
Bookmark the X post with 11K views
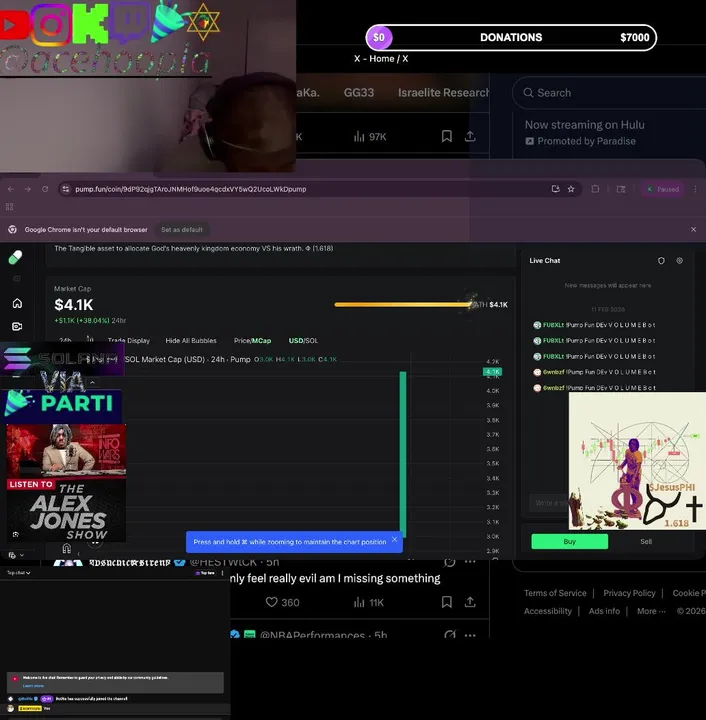coord(447,602)
